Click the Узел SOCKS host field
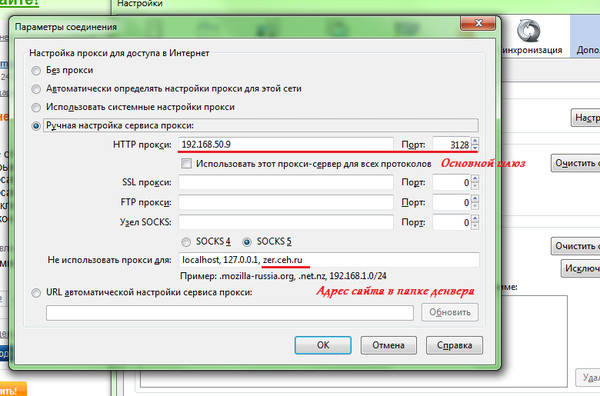This screenshot has height=396, width=600. pyautogui.click(x=286, y=222)
